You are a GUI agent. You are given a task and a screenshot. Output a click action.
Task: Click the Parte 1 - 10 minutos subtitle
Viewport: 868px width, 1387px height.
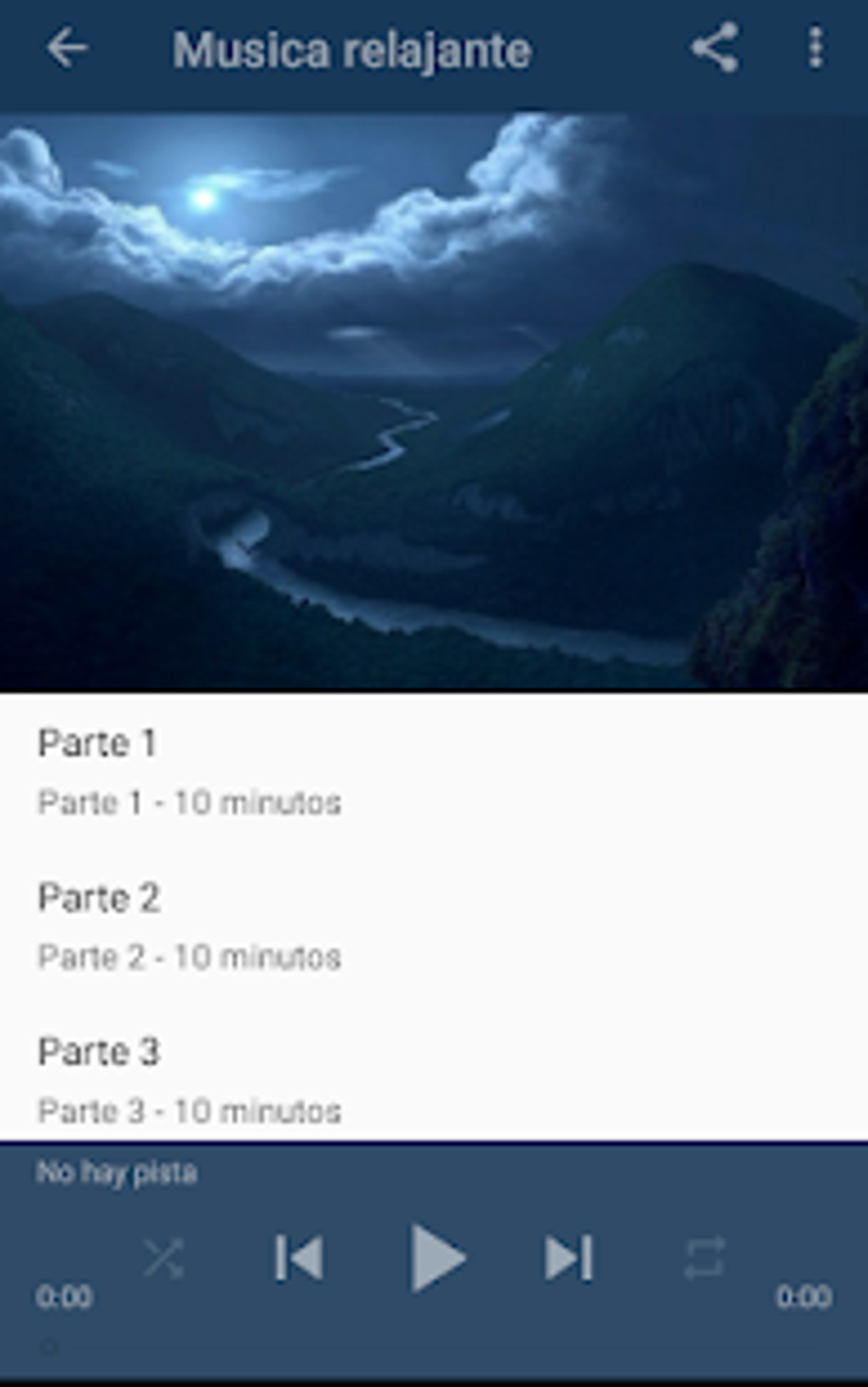190,802
